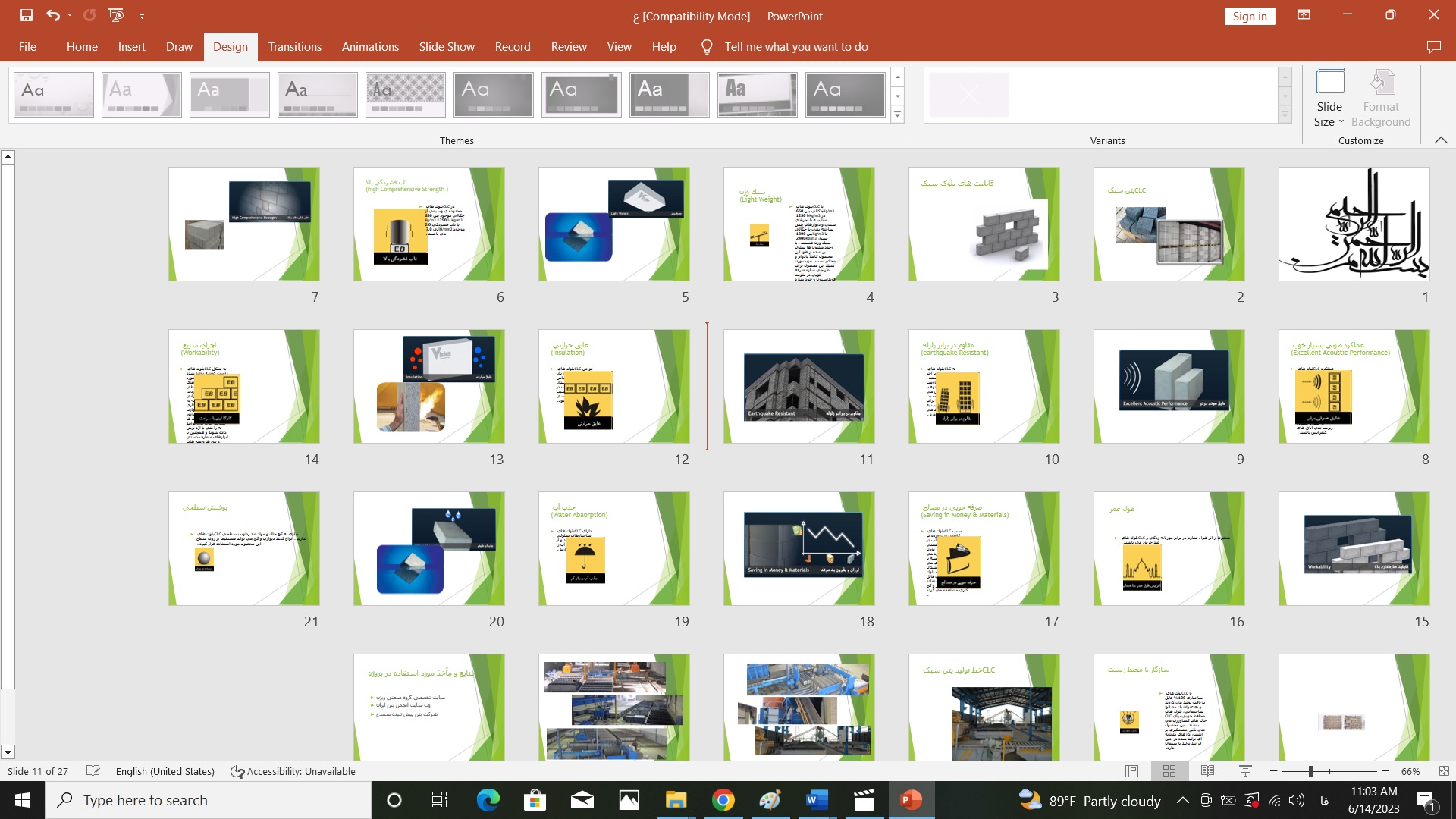
Task: Open Reading View from status bar
Action: coord(1207,771)
